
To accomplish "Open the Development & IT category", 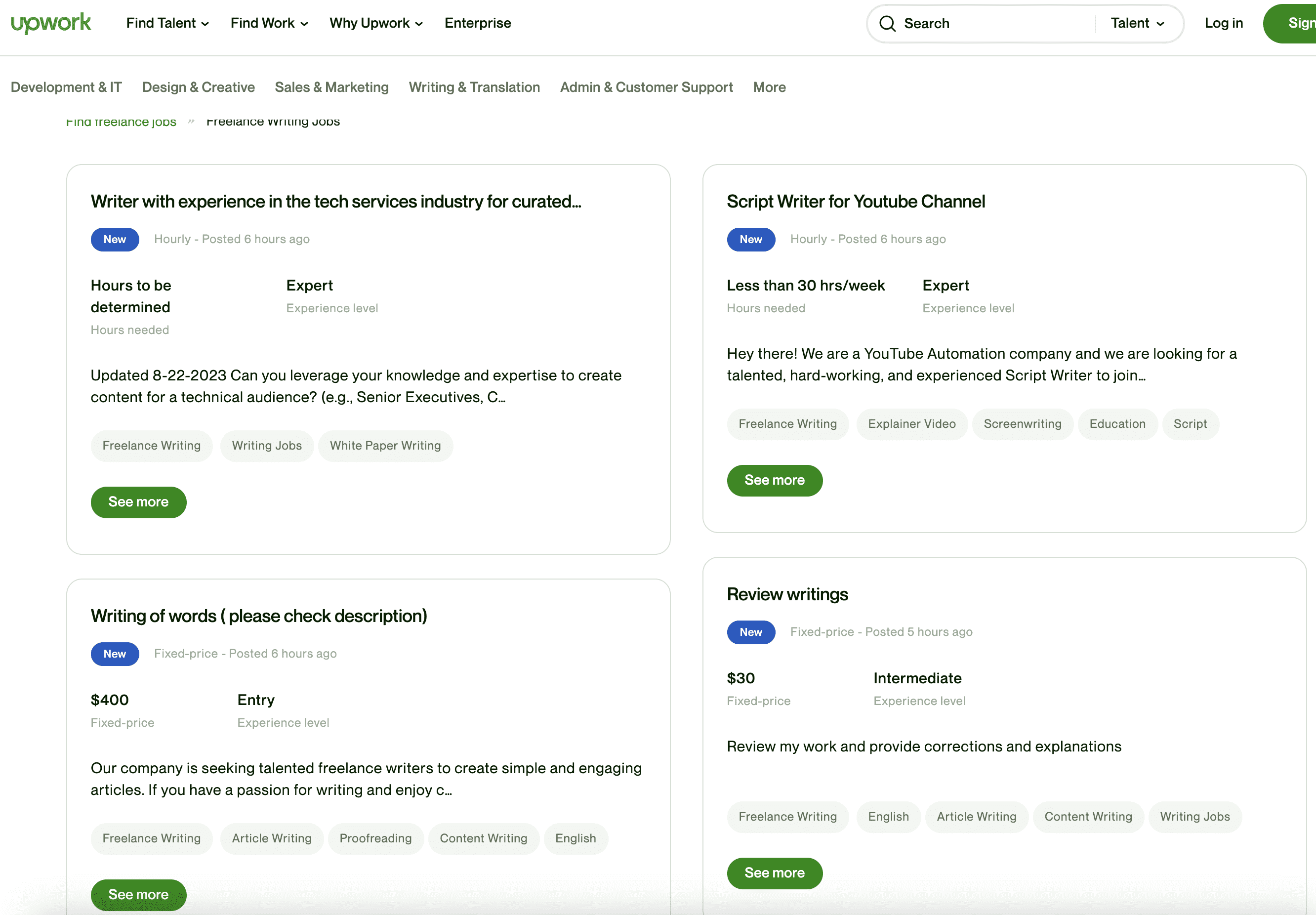I will pos(66,87).
